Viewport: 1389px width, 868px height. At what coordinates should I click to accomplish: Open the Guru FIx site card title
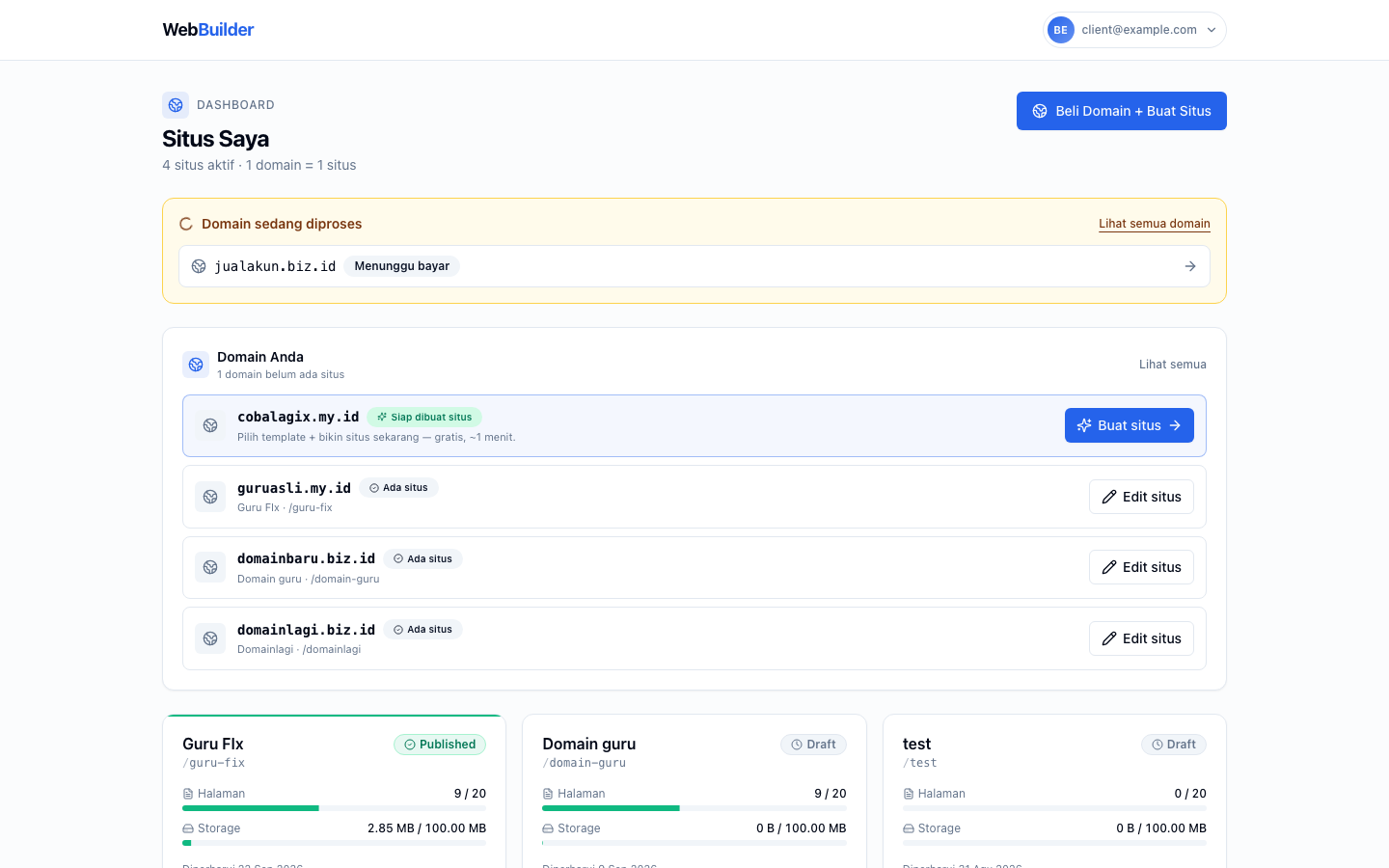click(213, 744)
